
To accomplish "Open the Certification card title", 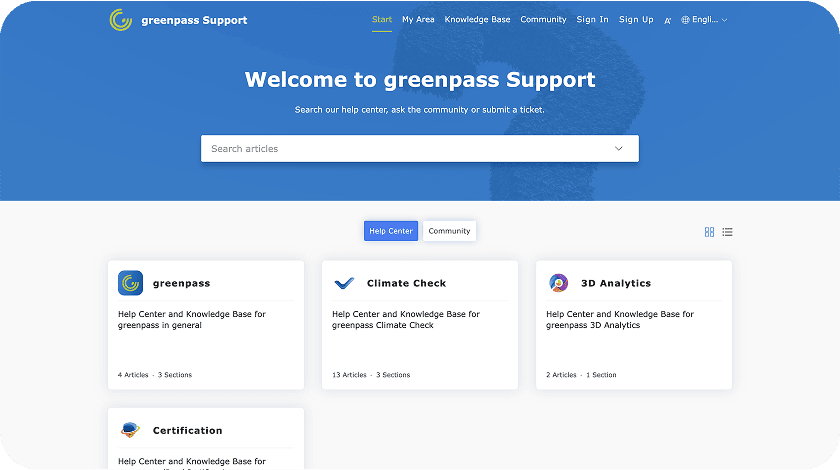I will (x=187, y=430).
